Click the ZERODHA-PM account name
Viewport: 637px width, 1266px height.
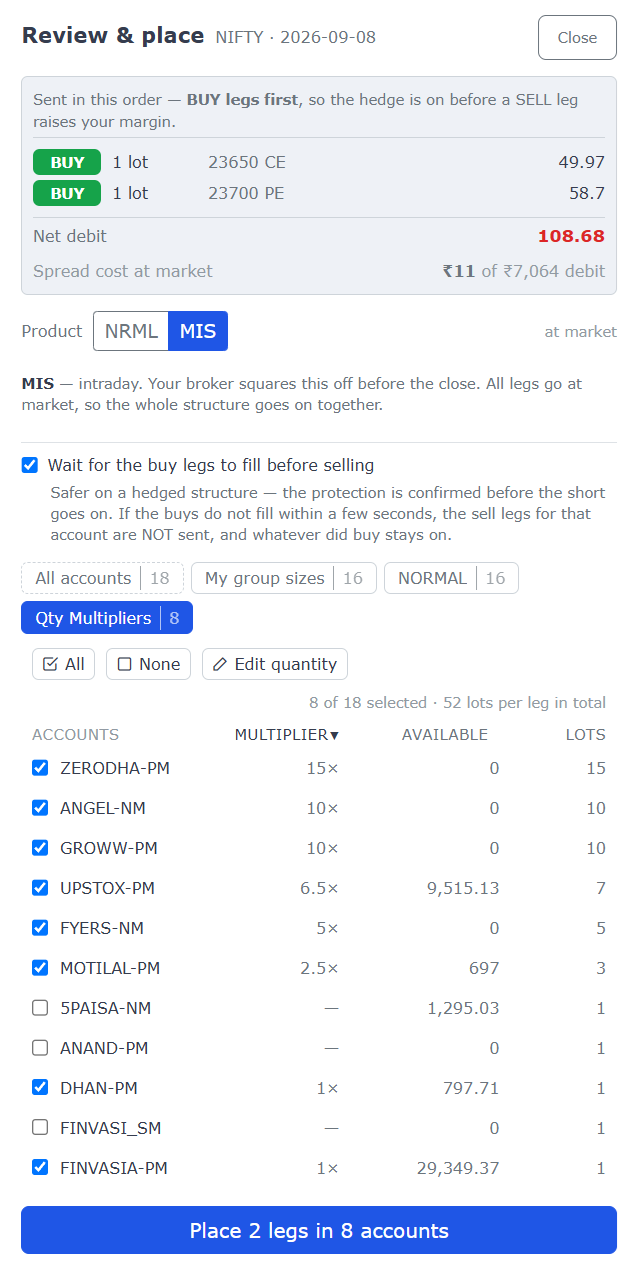(115, 768)
